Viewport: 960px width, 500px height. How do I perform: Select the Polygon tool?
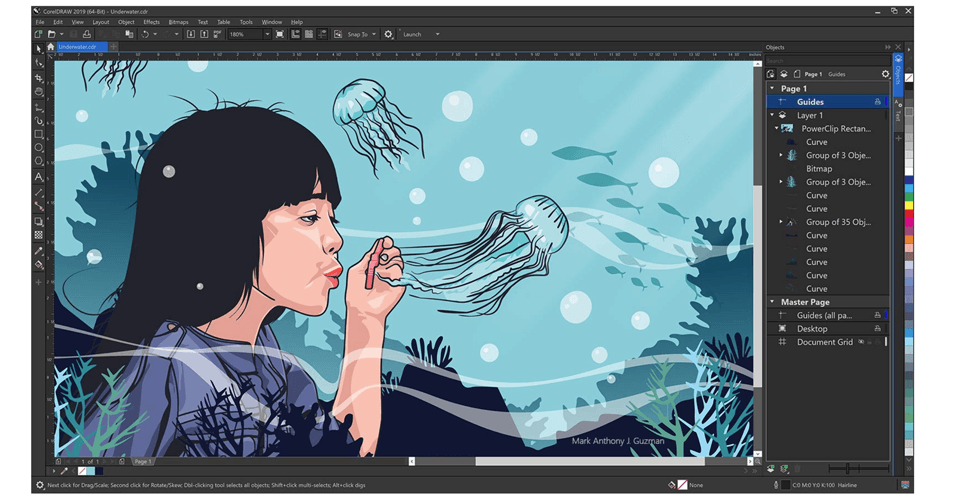39,162
